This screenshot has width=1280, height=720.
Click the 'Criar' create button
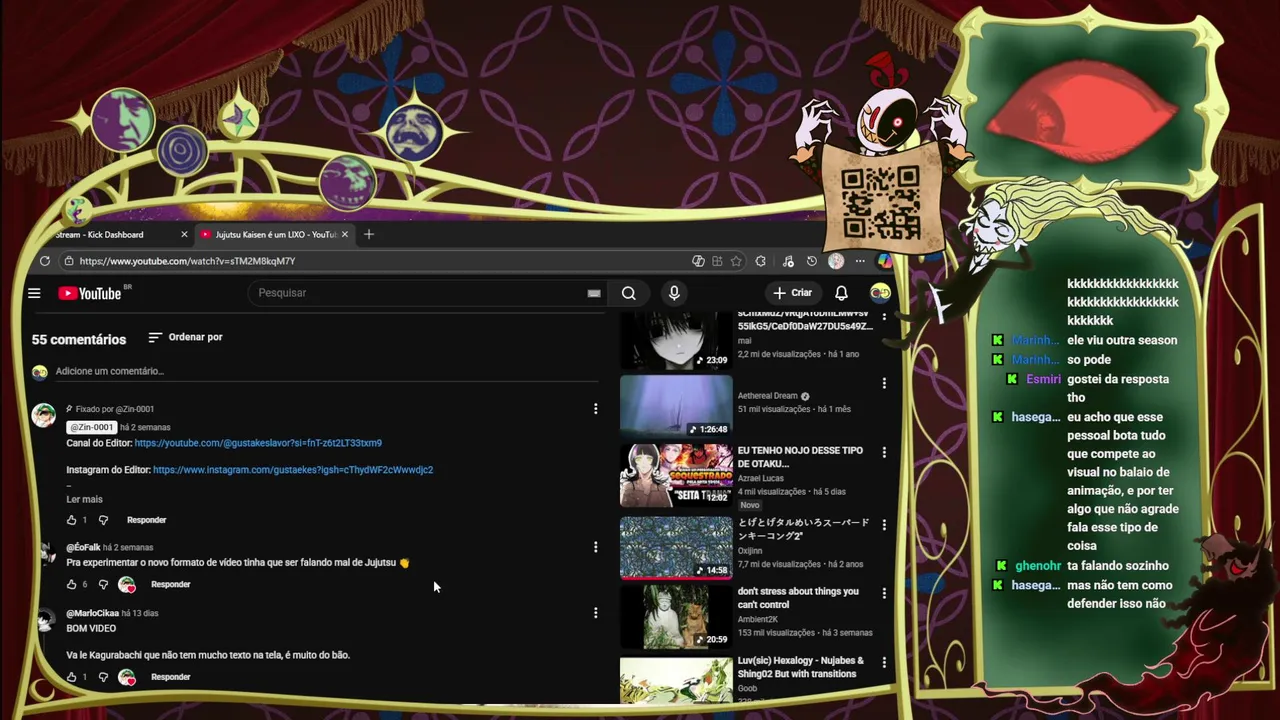[792, 293]
